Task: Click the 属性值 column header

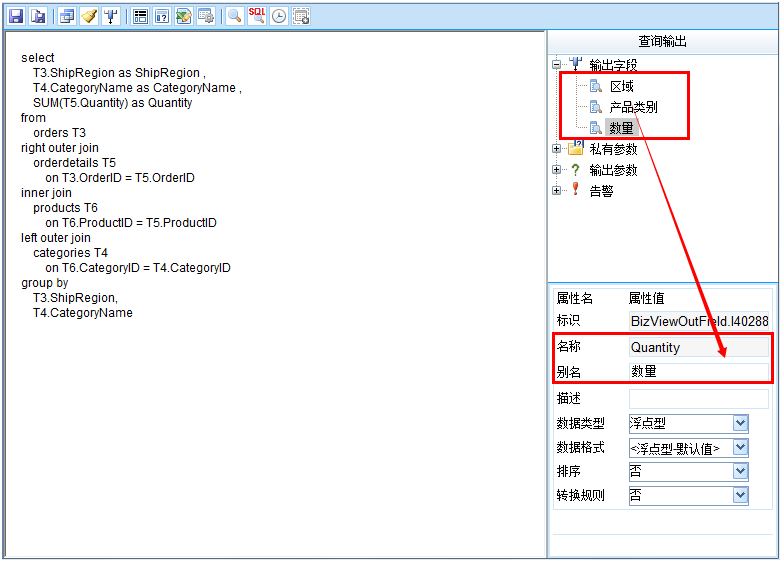Action: click(x=646, y=298)
